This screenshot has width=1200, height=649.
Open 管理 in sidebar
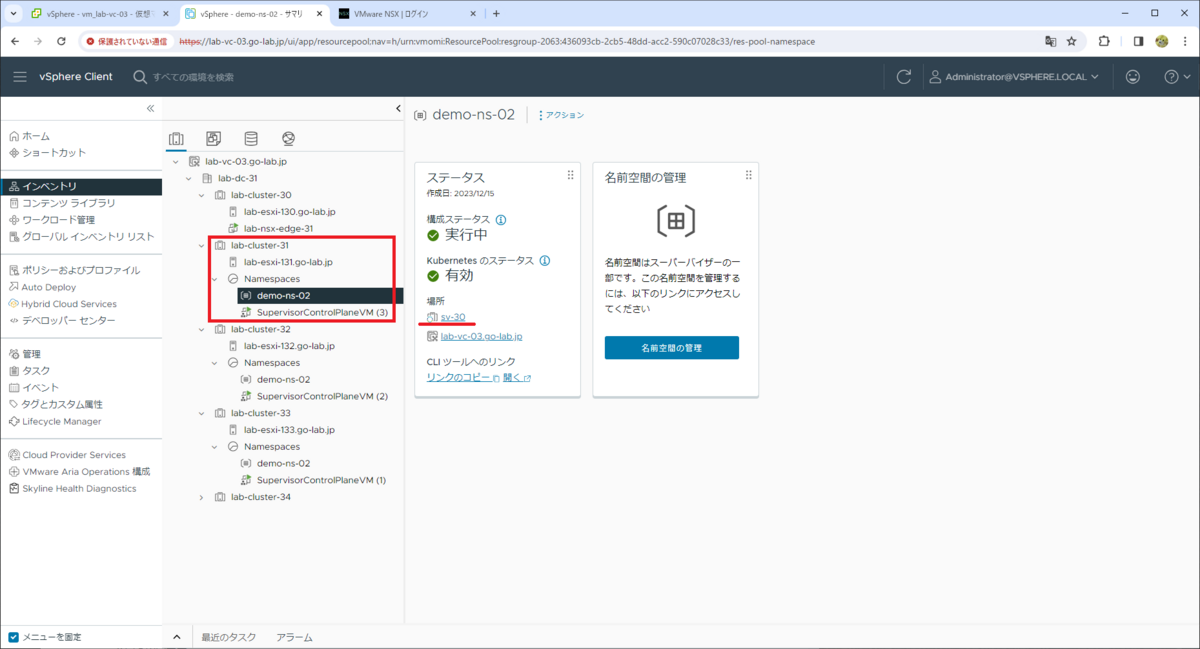coord(31,354)
